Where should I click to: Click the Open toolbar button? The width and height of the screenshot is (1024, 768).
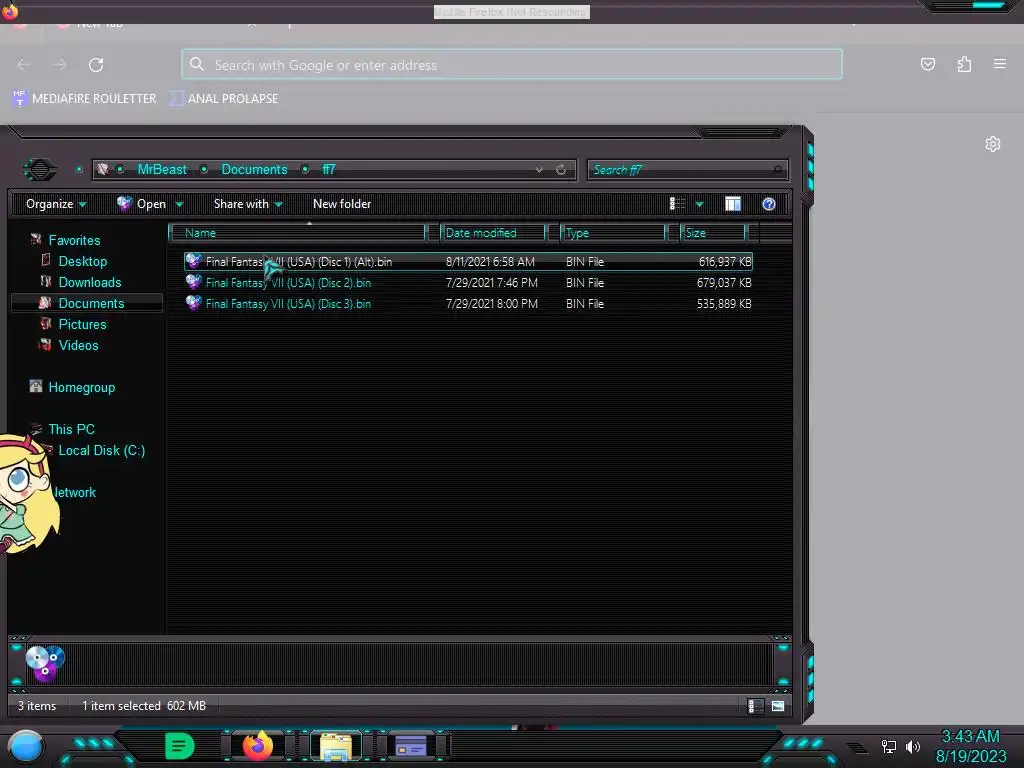(142, 204)
